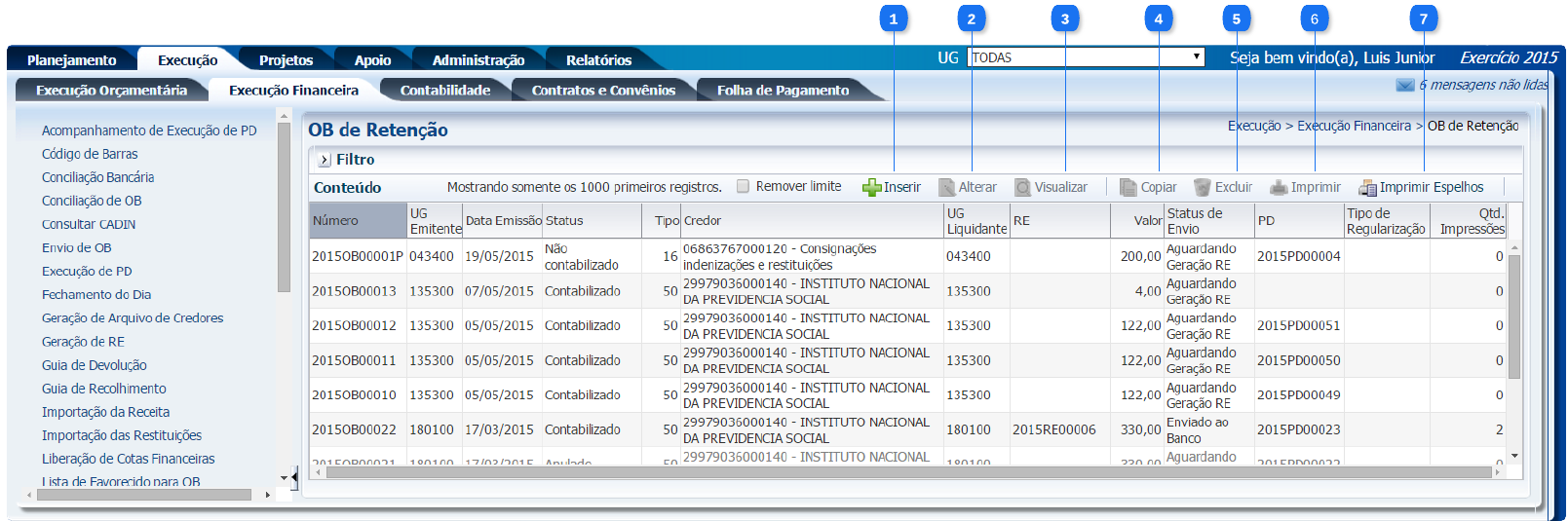Click the Visualizar view icon
The height and width of the screenshot is (521, 1568).
point(1022,188)
